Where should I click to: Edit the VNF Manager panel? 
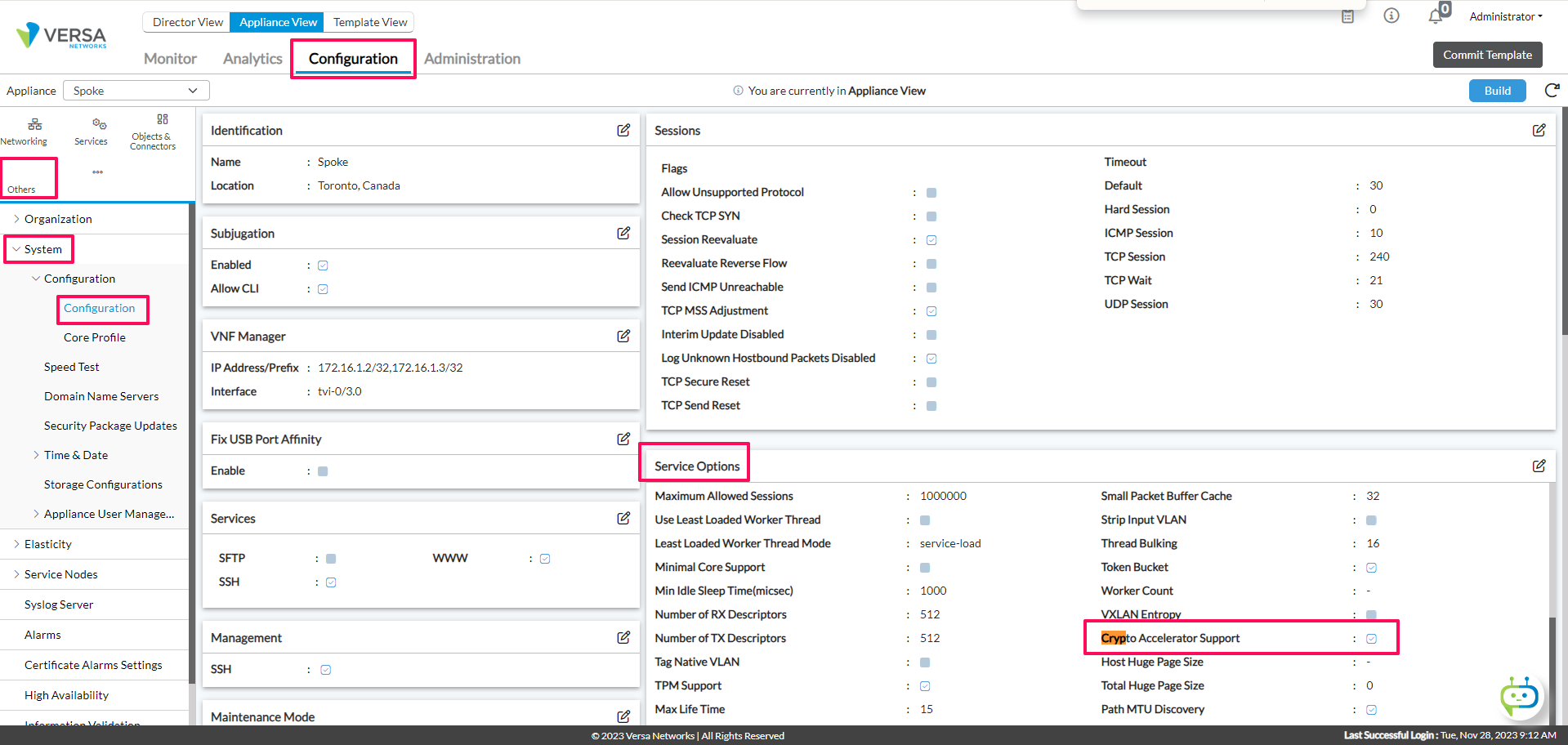623,336
